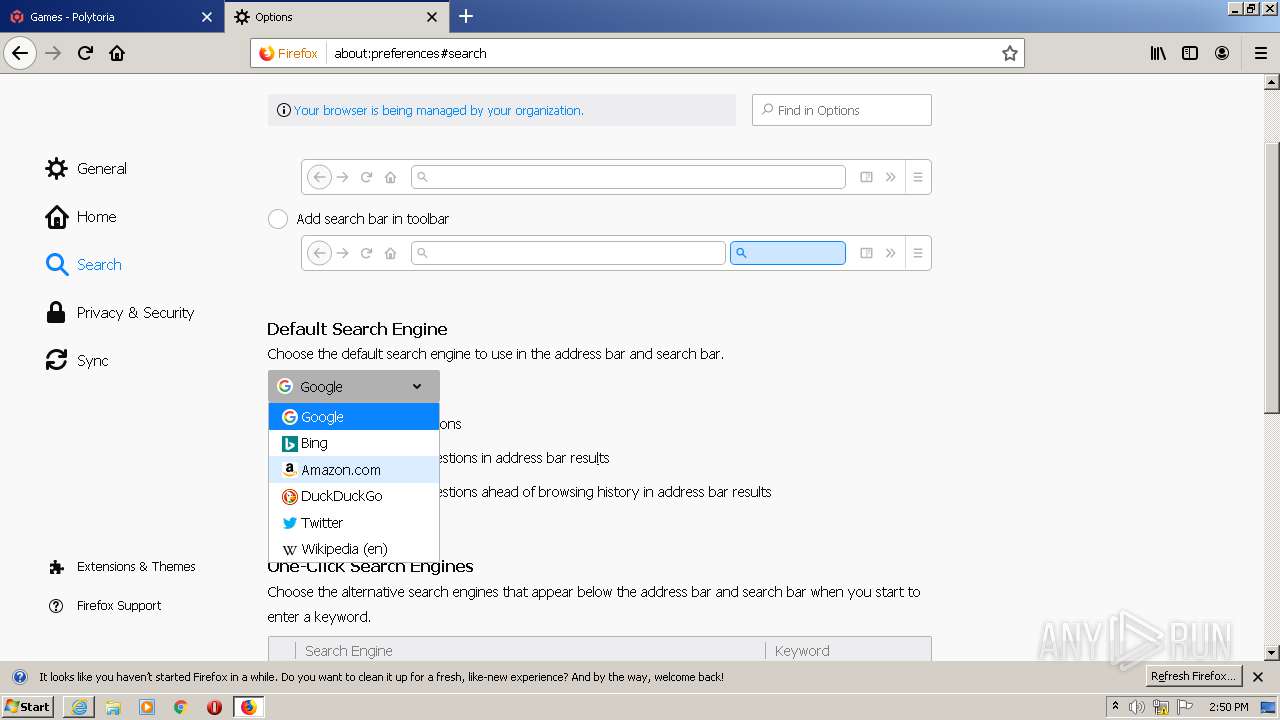1280x720 pixels.
Task: Choose Wikipedia (en) from the list
Action: [354, 549]
